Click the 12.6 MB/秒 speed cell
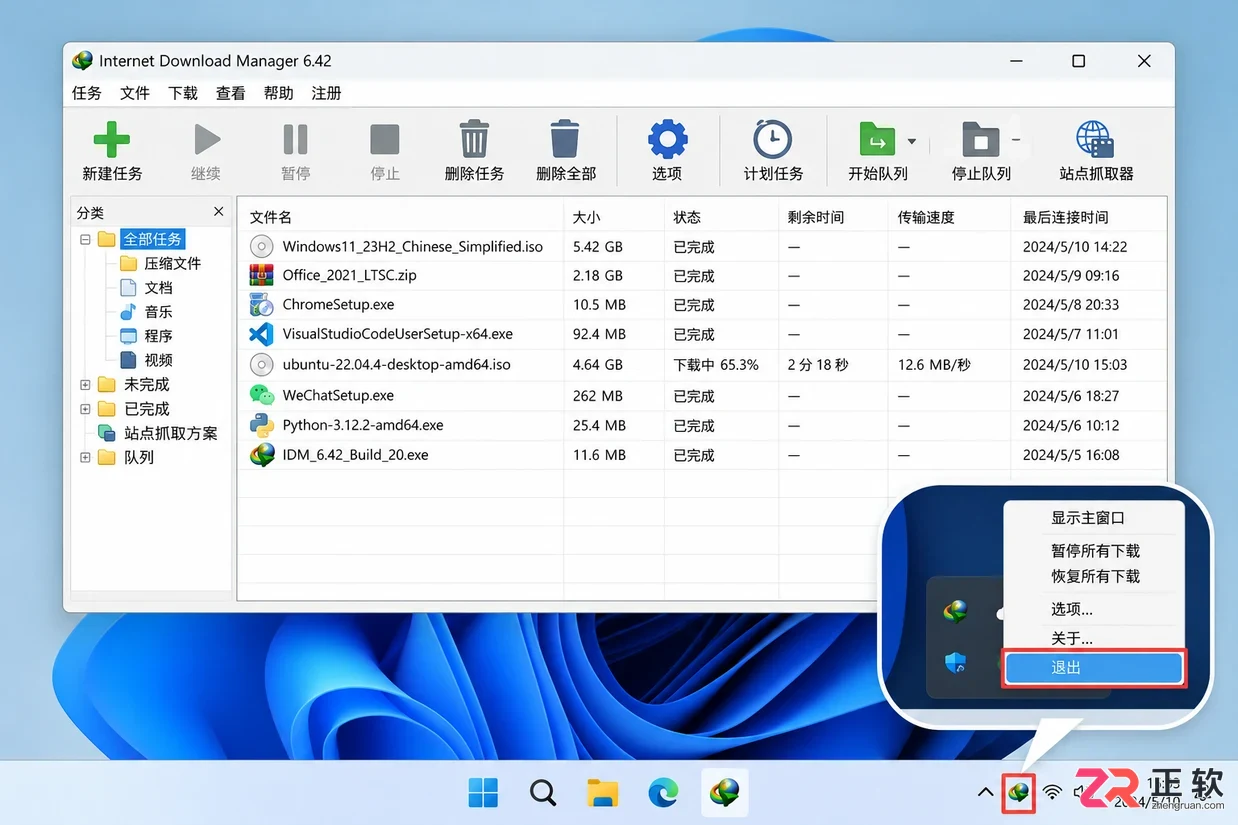This screenshot has height=825, width=1238. coord(934,364)
